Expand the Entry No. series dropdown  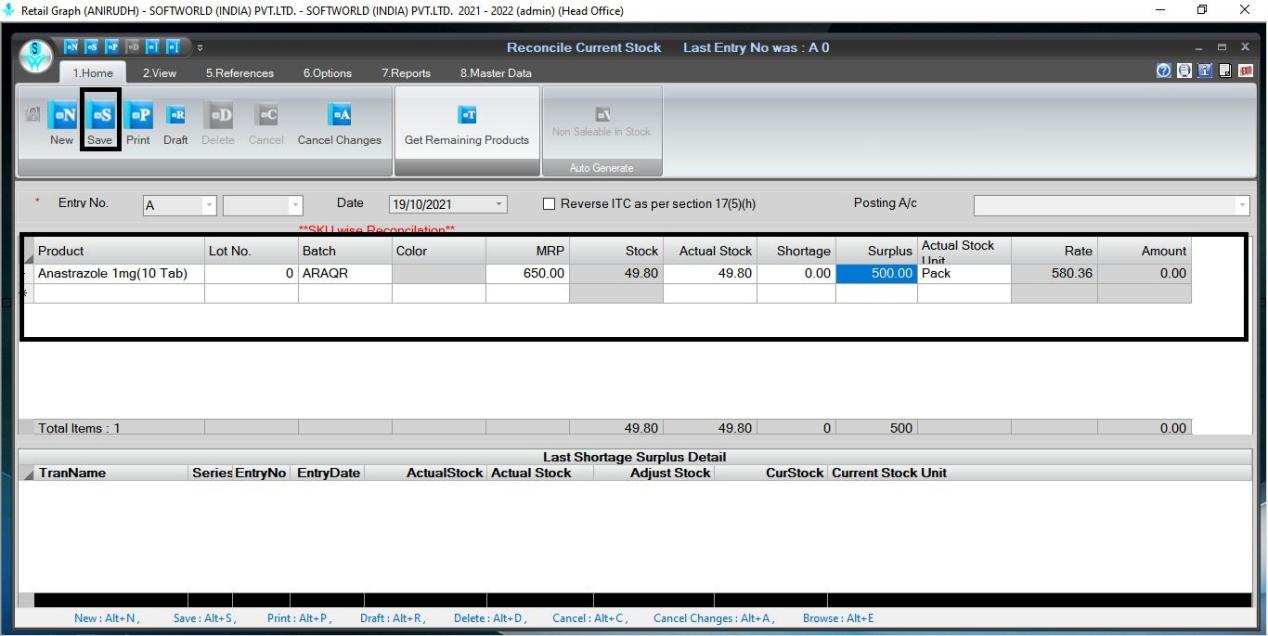pyautogui.click(x=209, y=205)
